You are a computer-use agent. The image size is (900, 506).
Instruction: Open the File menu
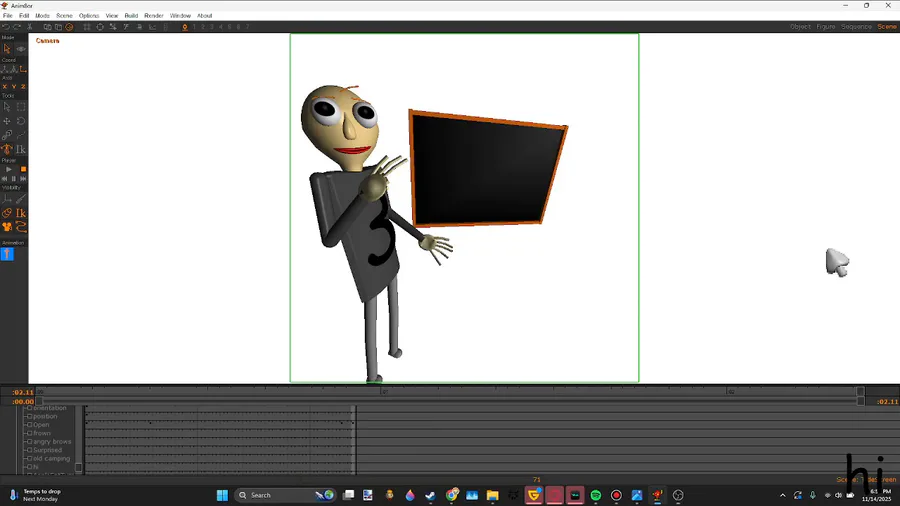[x=7, y=15]
